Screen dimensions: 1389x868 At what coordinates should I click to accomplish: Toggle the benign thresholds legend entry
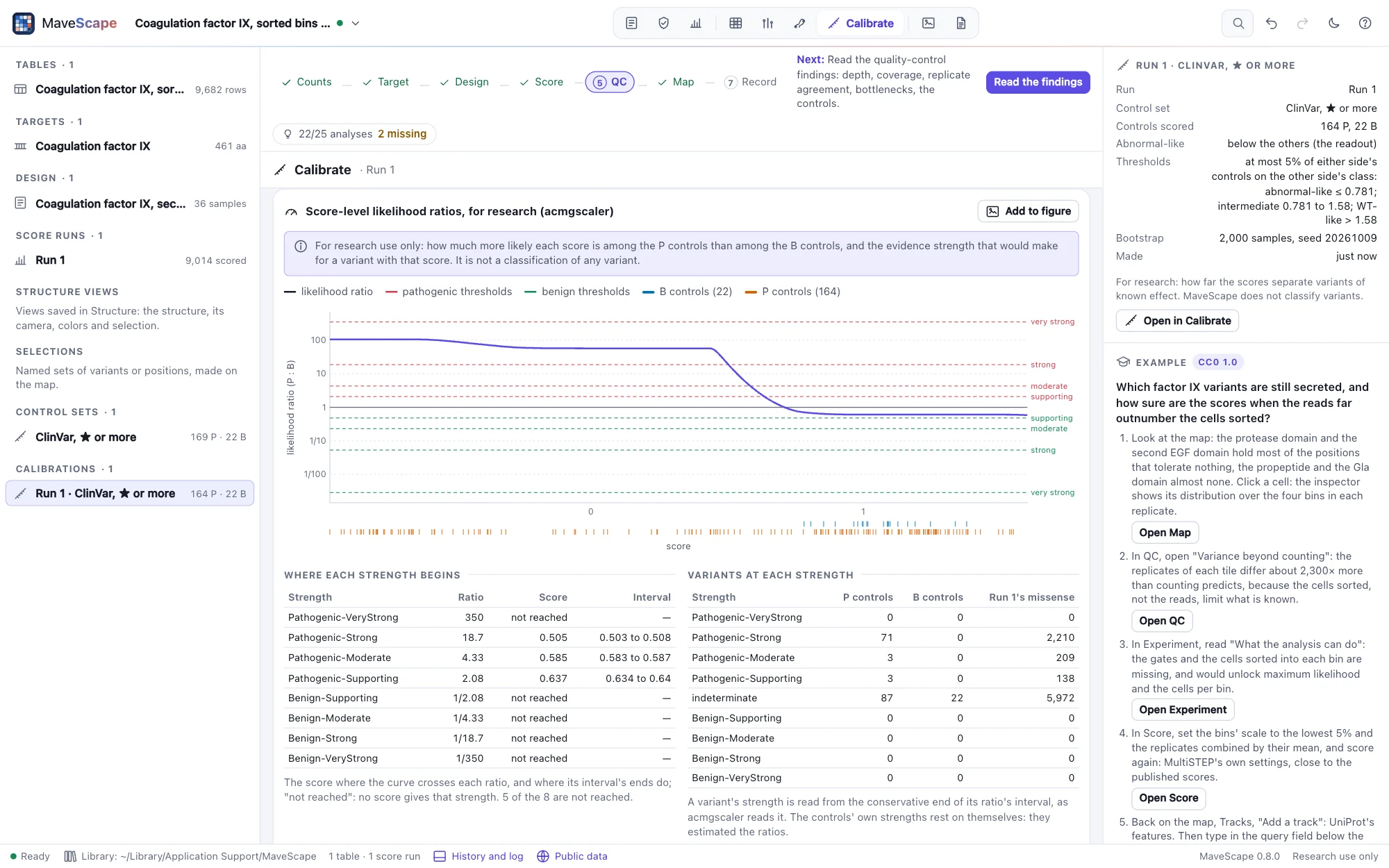point(577,292)
